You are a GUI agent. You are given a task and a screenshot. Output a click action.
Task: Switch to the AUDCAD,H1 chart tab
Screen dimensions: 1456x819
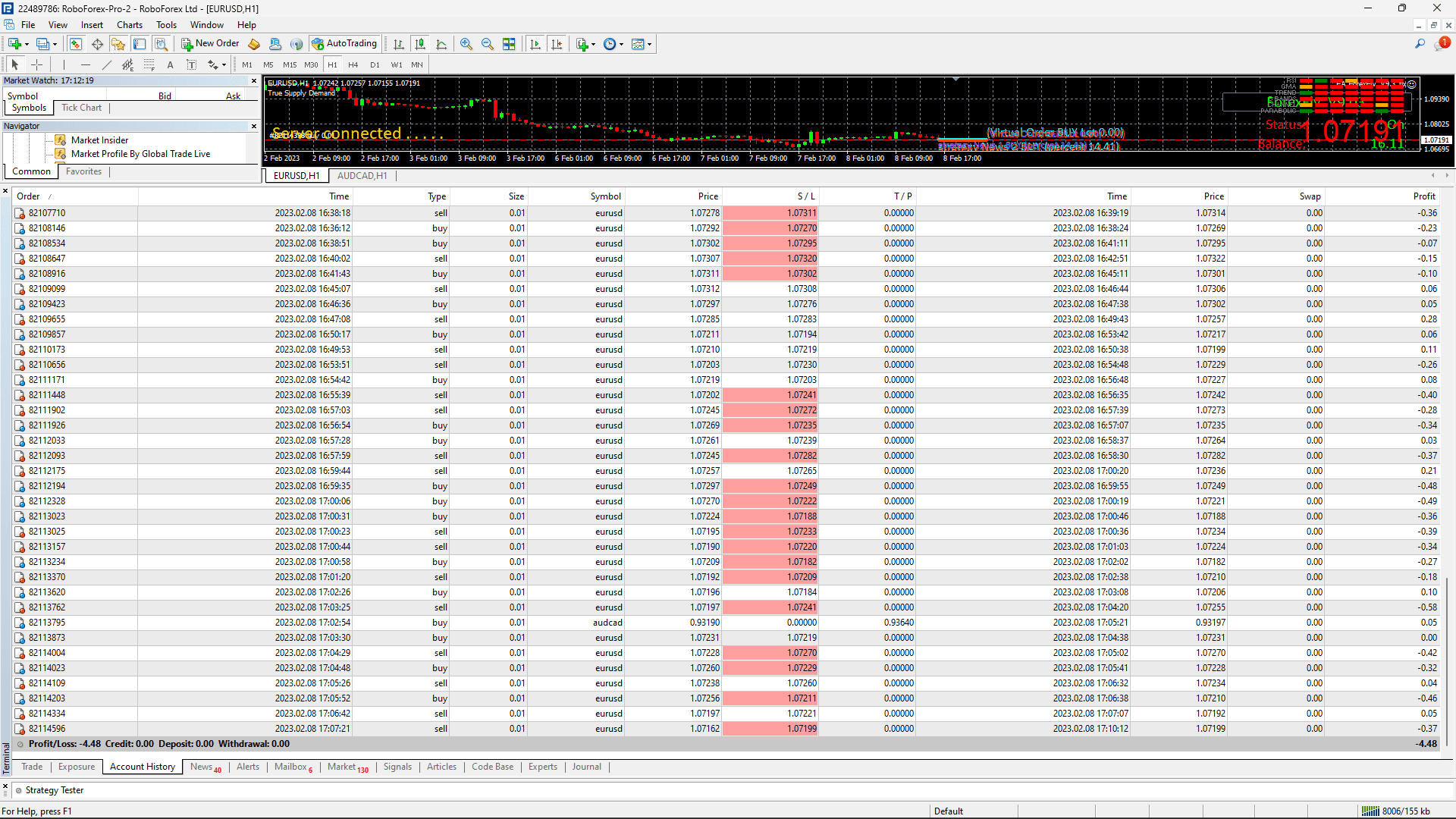coord(362,176)
